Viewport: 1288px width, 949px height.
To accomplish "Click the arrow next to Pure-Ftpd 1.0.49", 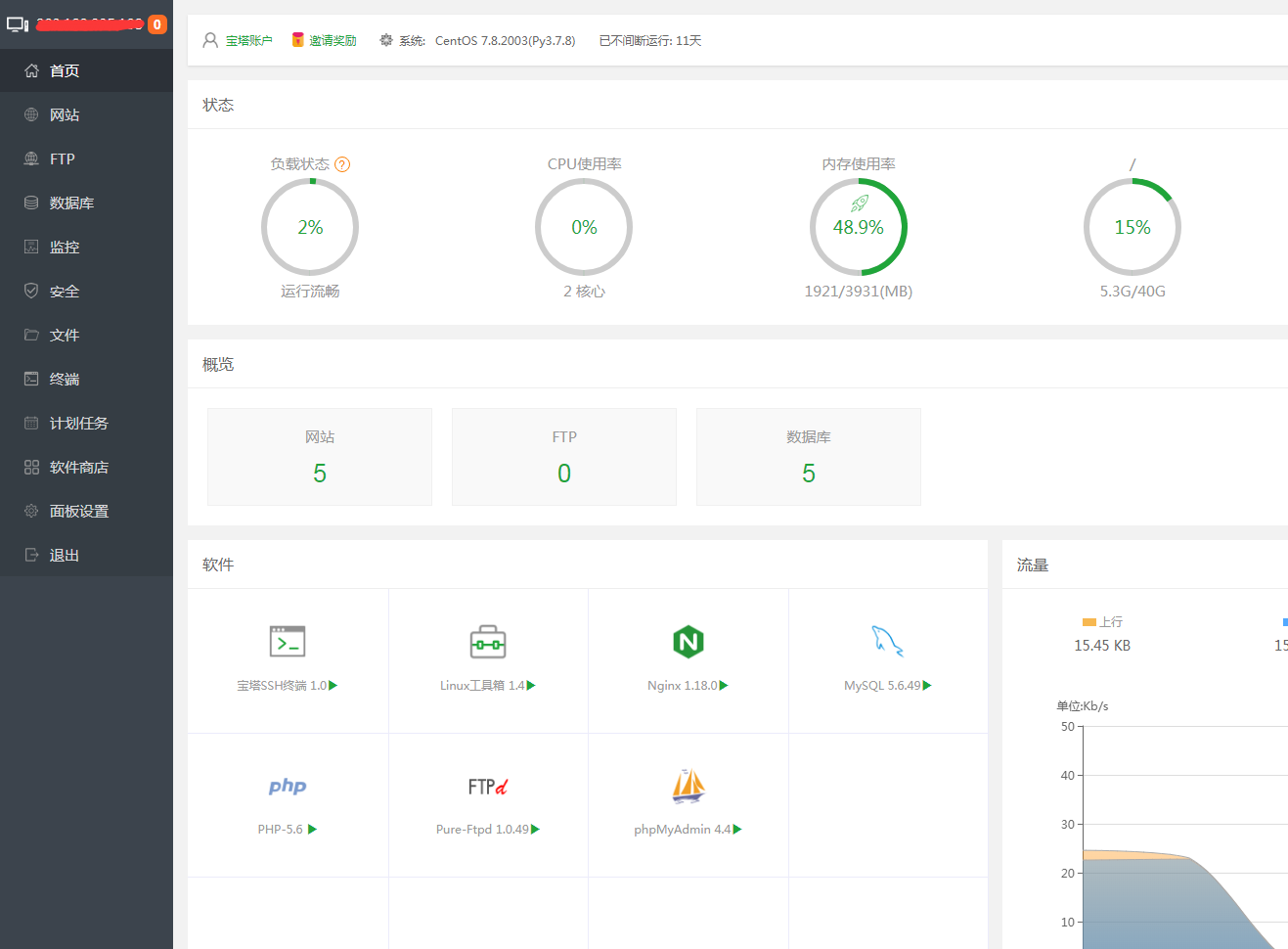I will (535, 830).
